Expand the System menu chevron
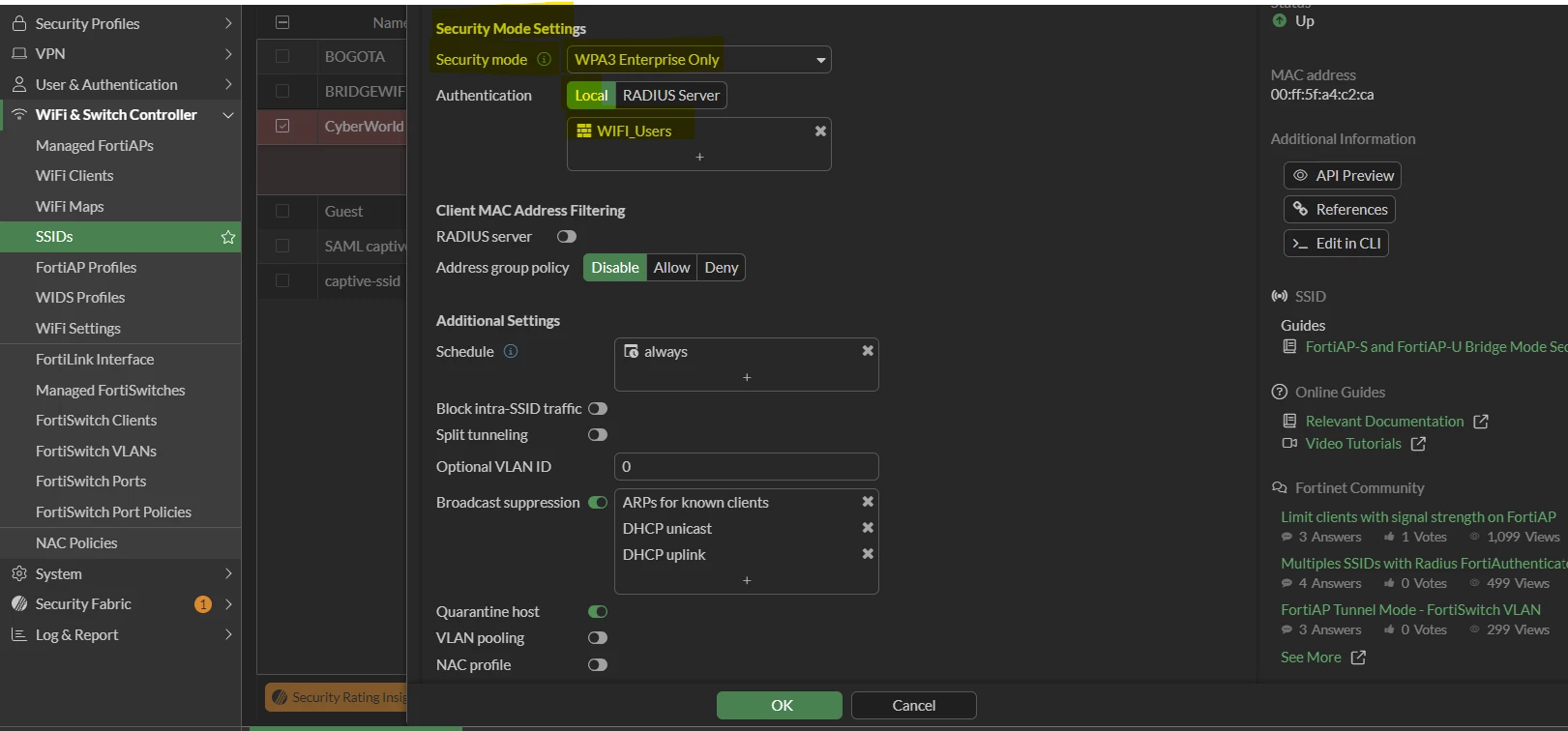 tap(228, 573)
